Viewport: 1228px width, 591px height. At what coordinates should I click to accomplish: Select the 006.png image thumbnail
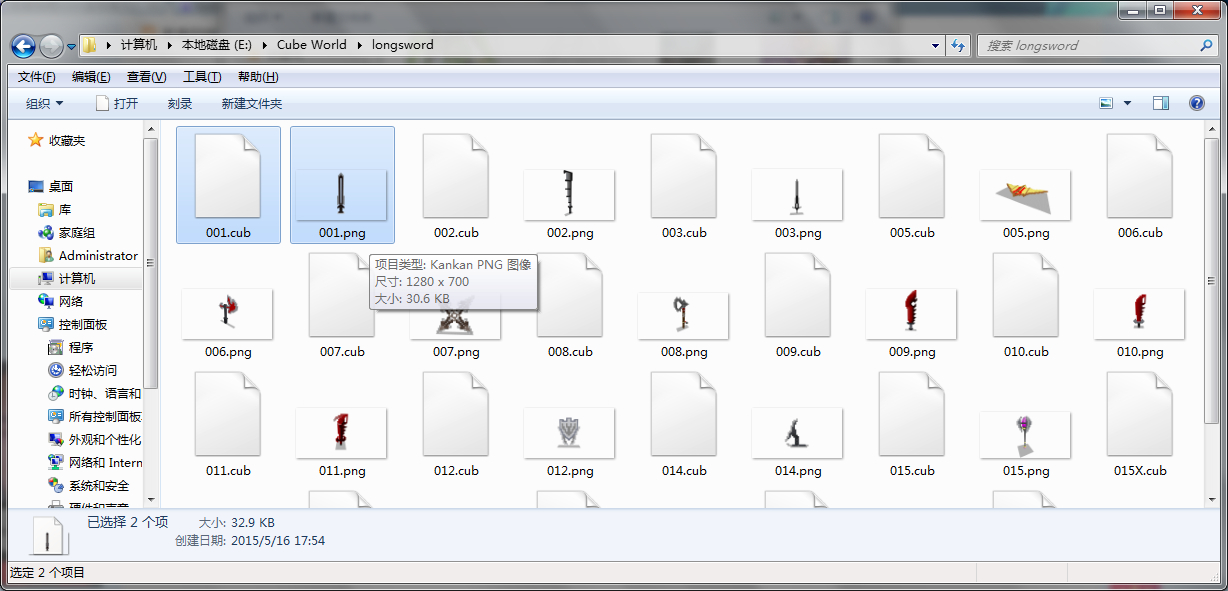point(228,313)
